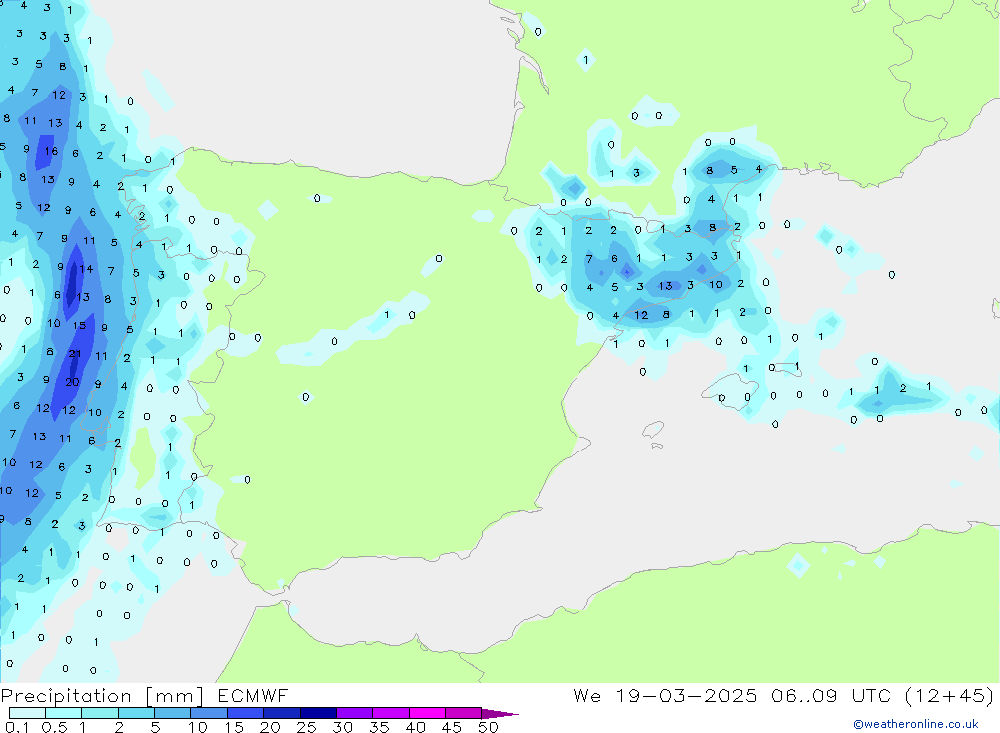Click the legend label "0.1"
The width and height of the screenshot is (1000, 733).
[x=17, y=727]
